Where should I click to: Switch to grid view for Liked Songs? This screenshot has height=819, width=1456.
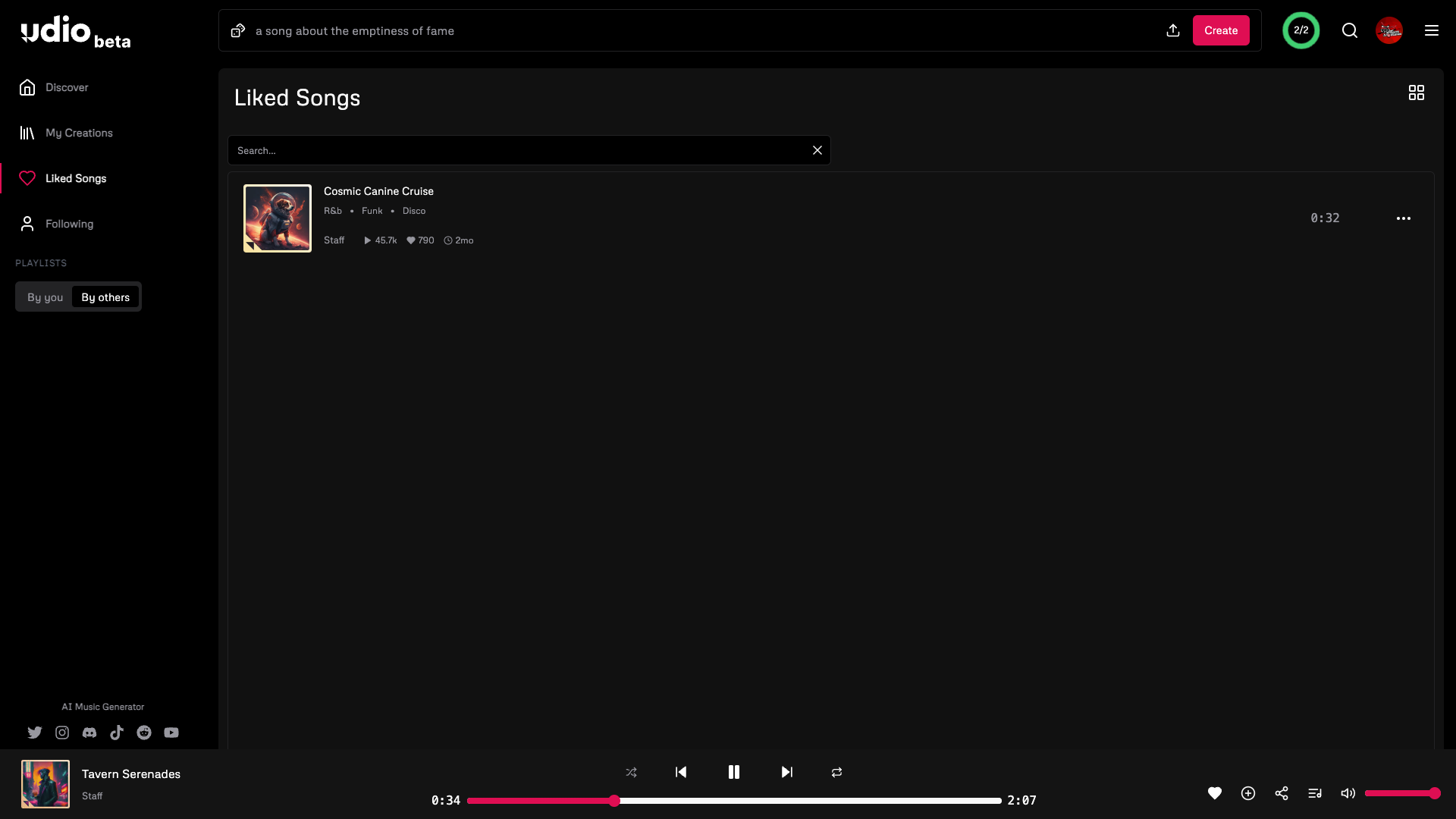pos(1417,92)
